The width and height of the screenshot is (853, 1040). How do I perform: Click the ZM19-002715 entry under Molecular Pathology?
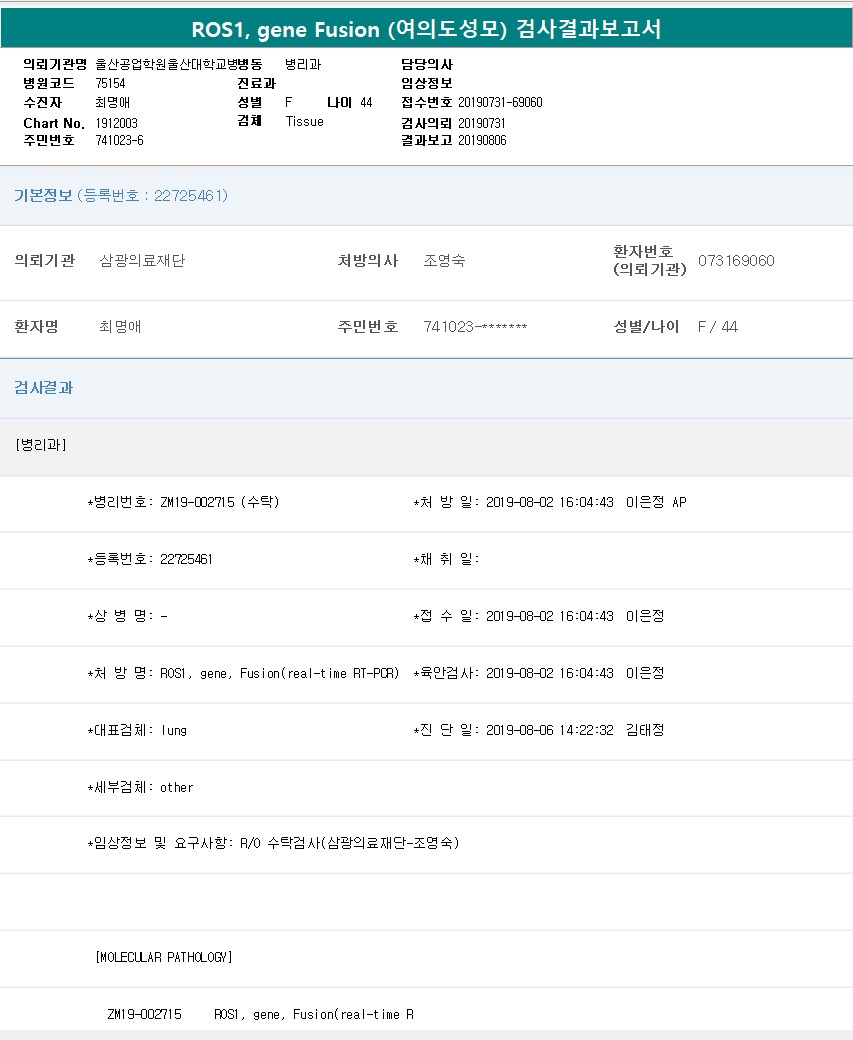[x=144, y=1014]
